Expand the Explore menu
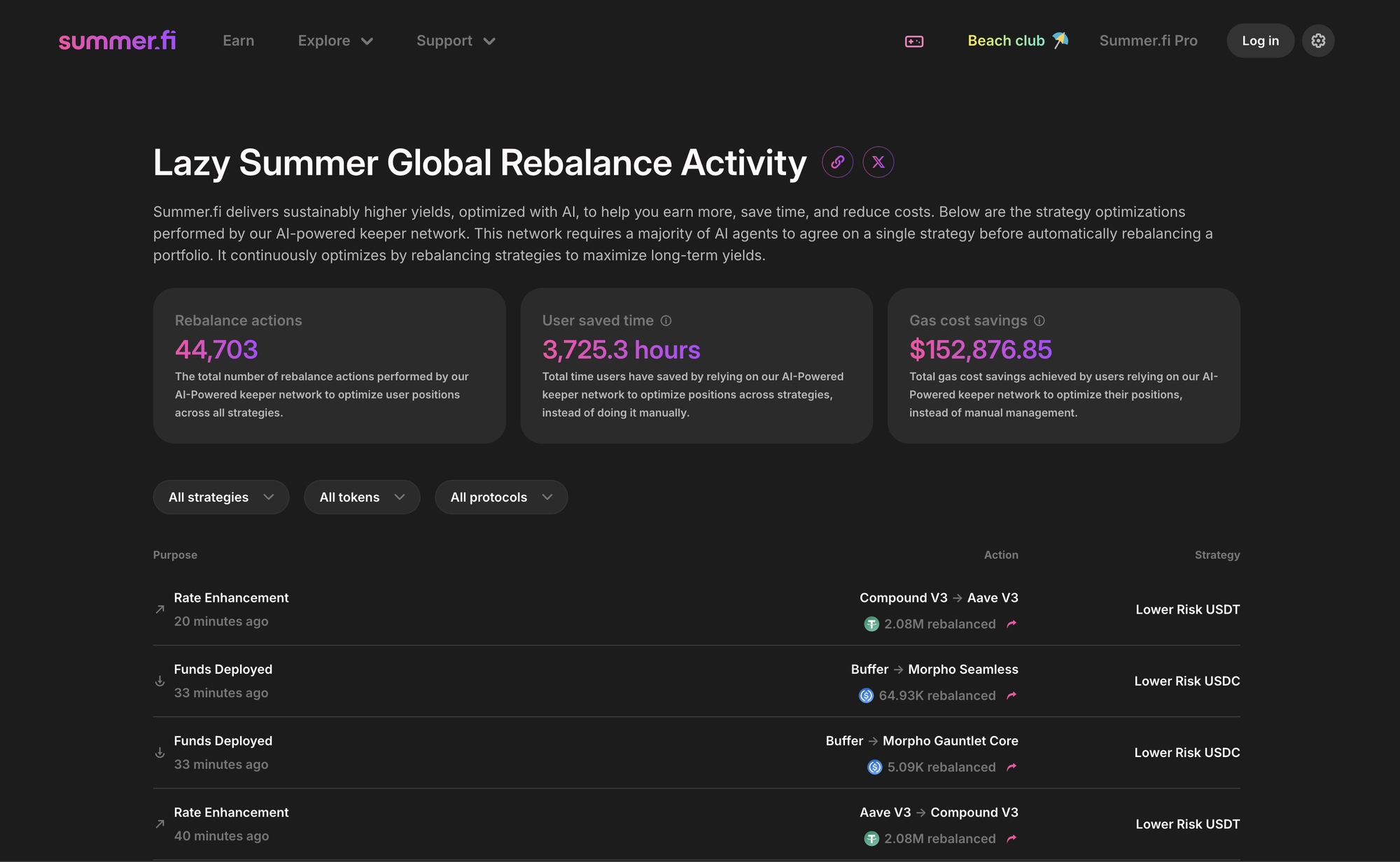Screen dimensions: 1400x862 (x=335, y=41)
